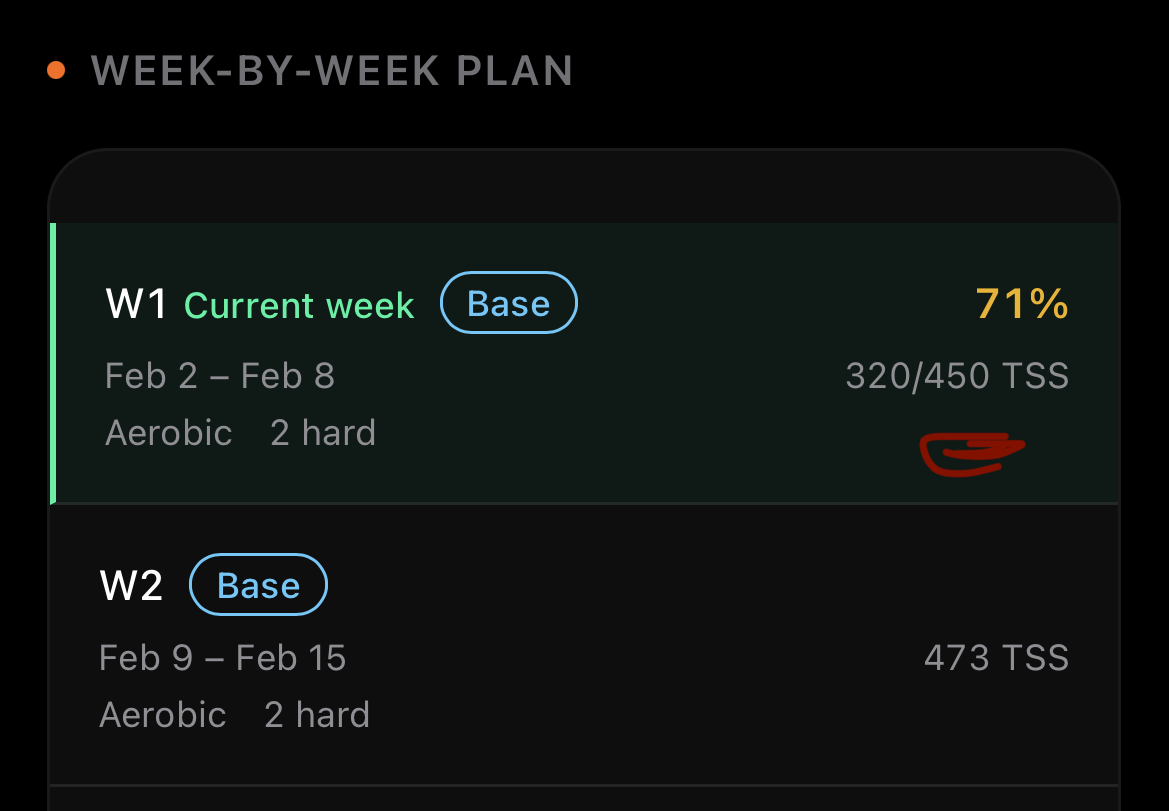Expand the W2 week label

click(x=131, y=586)
